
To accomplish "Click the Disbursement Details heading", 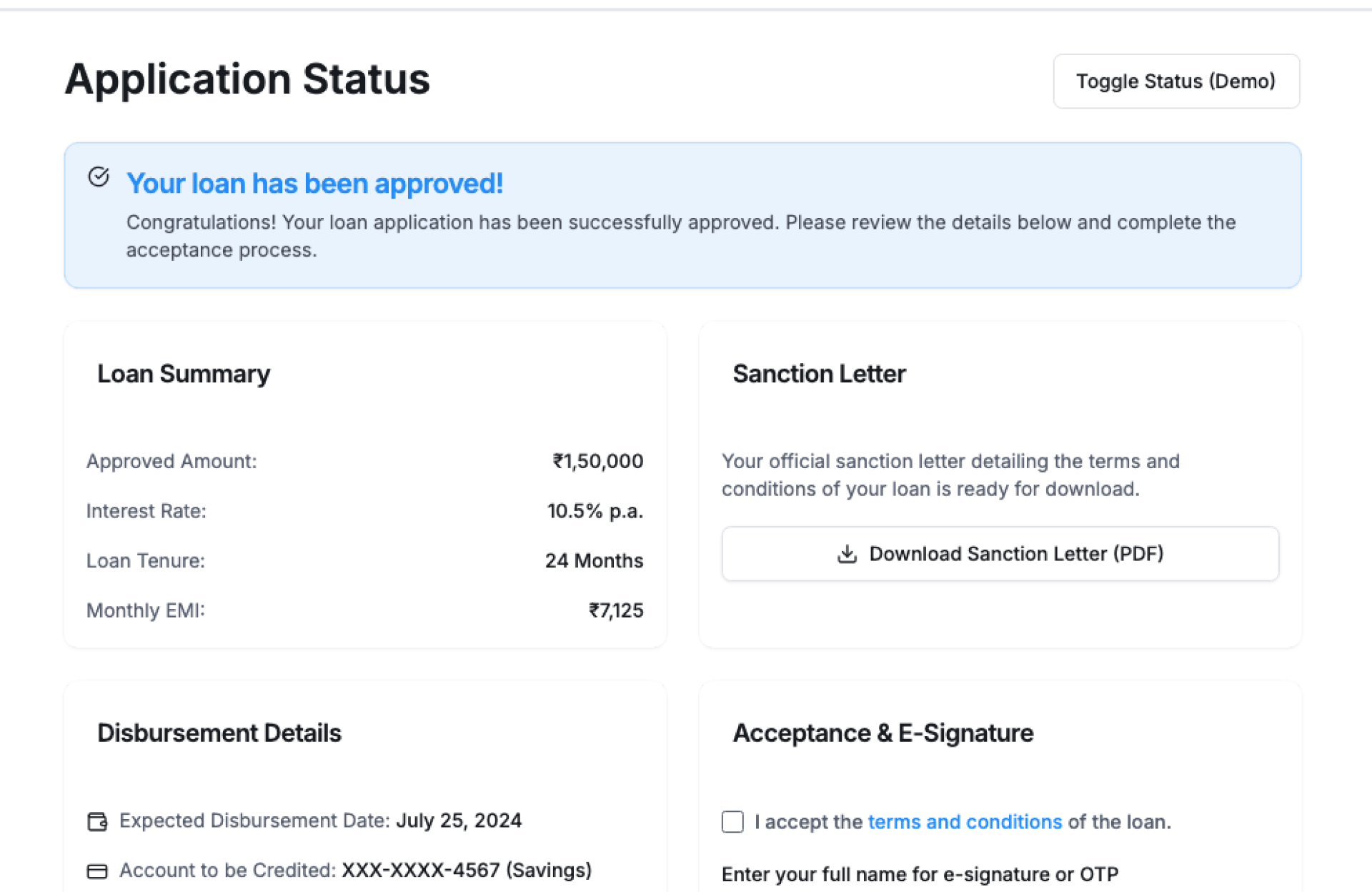I will tap(219, 733).
